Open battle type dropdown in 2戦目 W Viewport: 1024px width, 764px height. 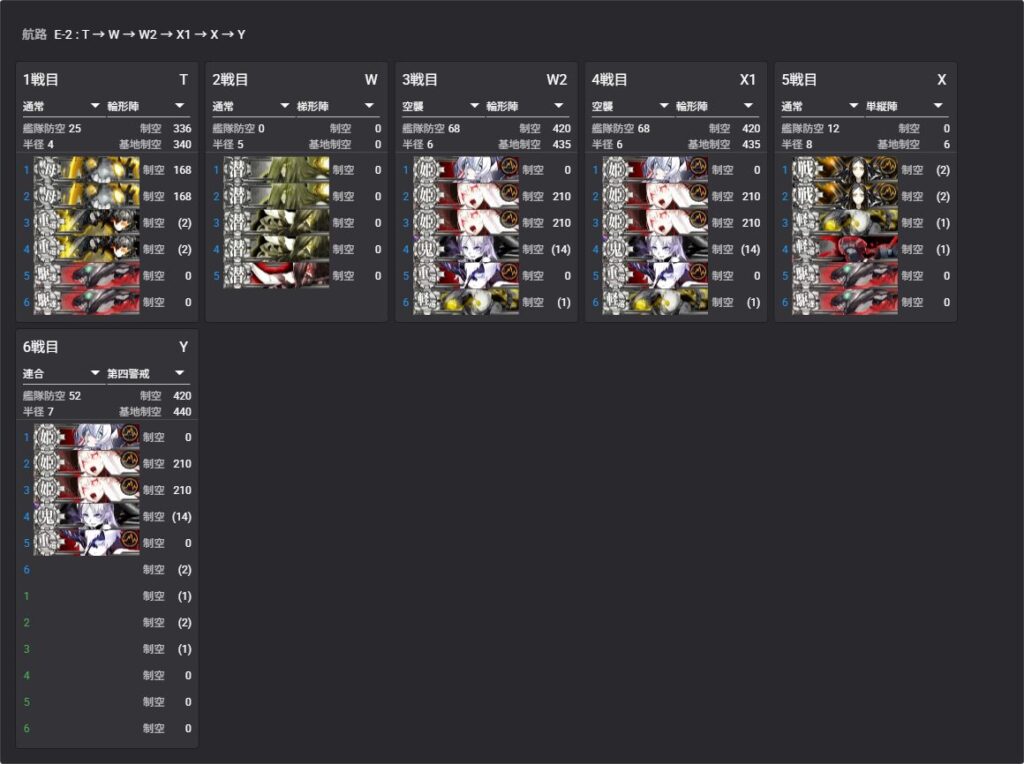[251, 106]
